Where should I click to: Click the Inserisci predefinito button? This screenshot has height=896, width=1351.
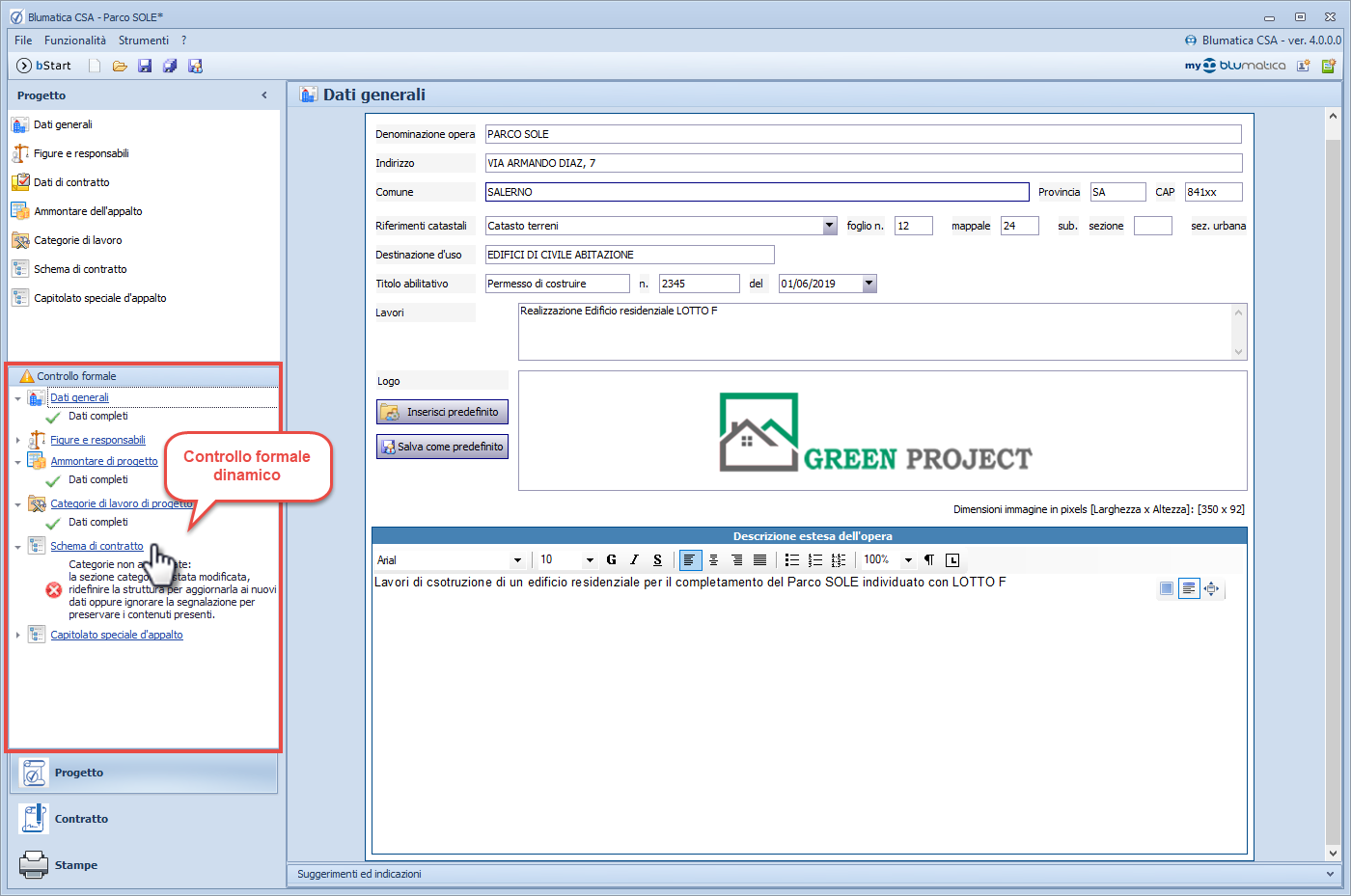click(x=442, y=412)
